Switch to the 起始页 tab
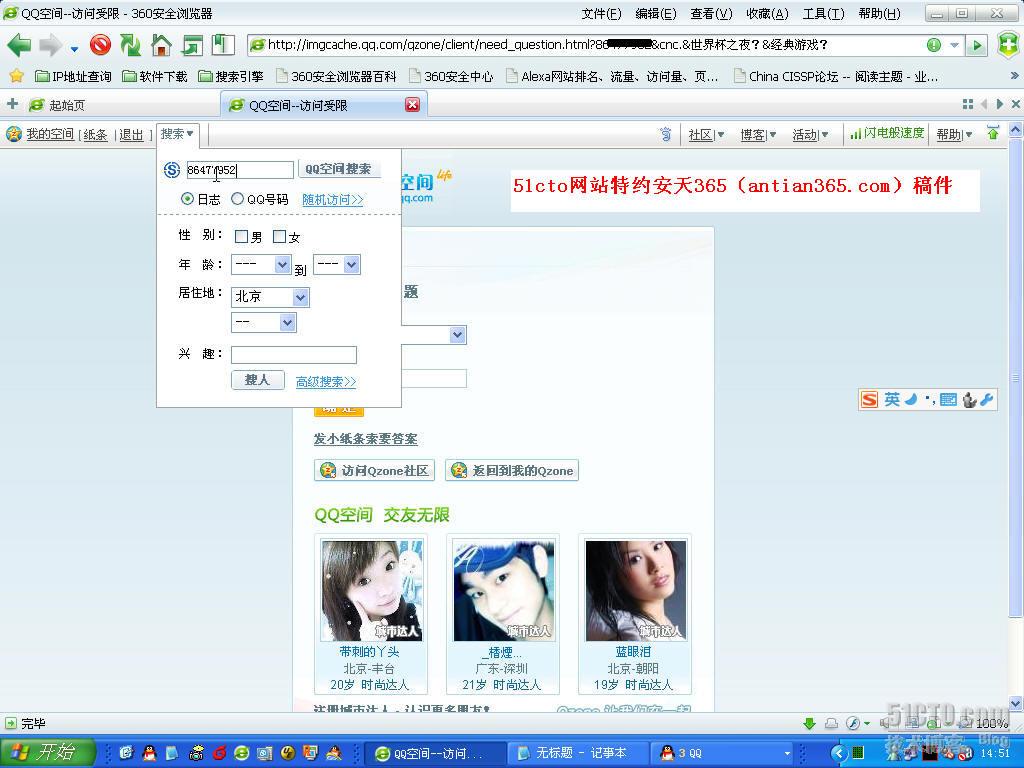The height and width of the screenshot is (768, 1024). tap(121, 104)
